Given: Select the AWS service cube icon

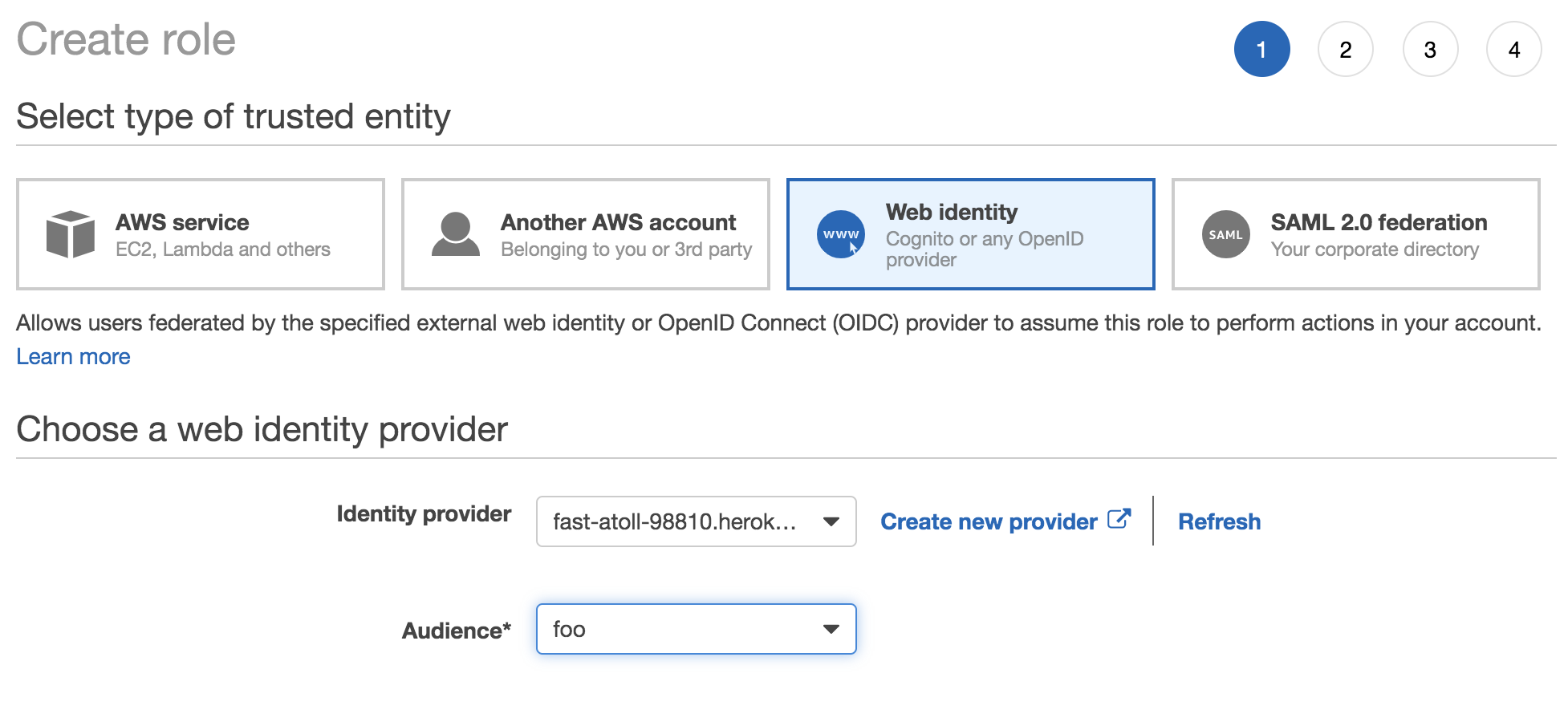Looking at the screenshot, I should (x=71, y=234).
